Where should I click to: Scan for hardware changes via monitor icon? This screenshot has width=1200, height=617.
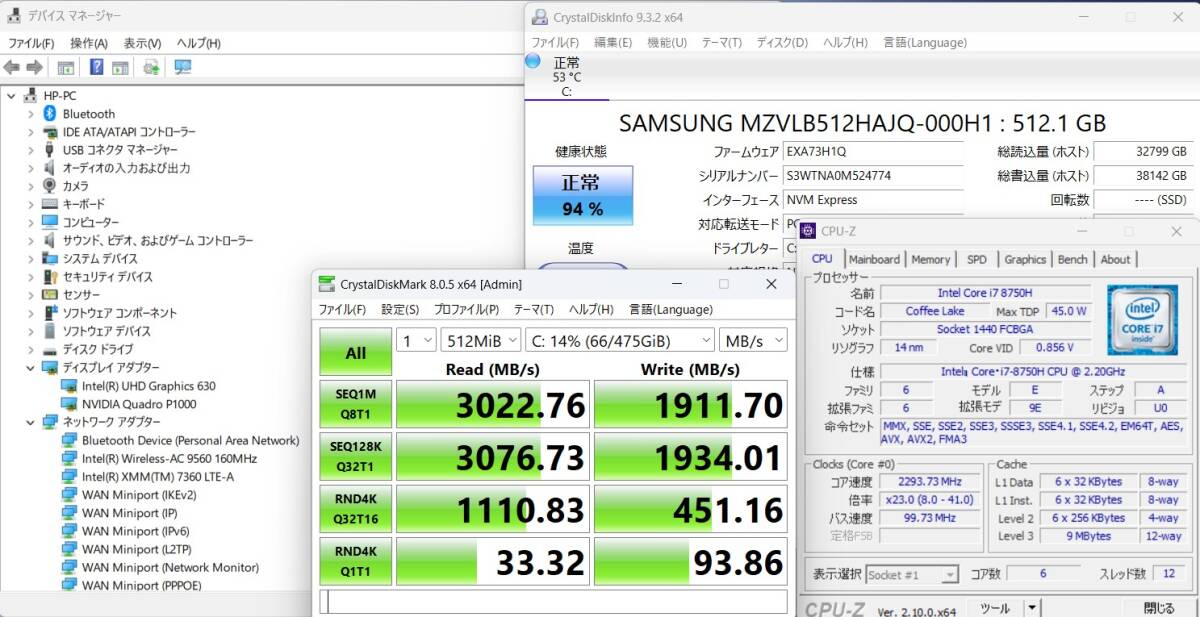coord(182,67)
